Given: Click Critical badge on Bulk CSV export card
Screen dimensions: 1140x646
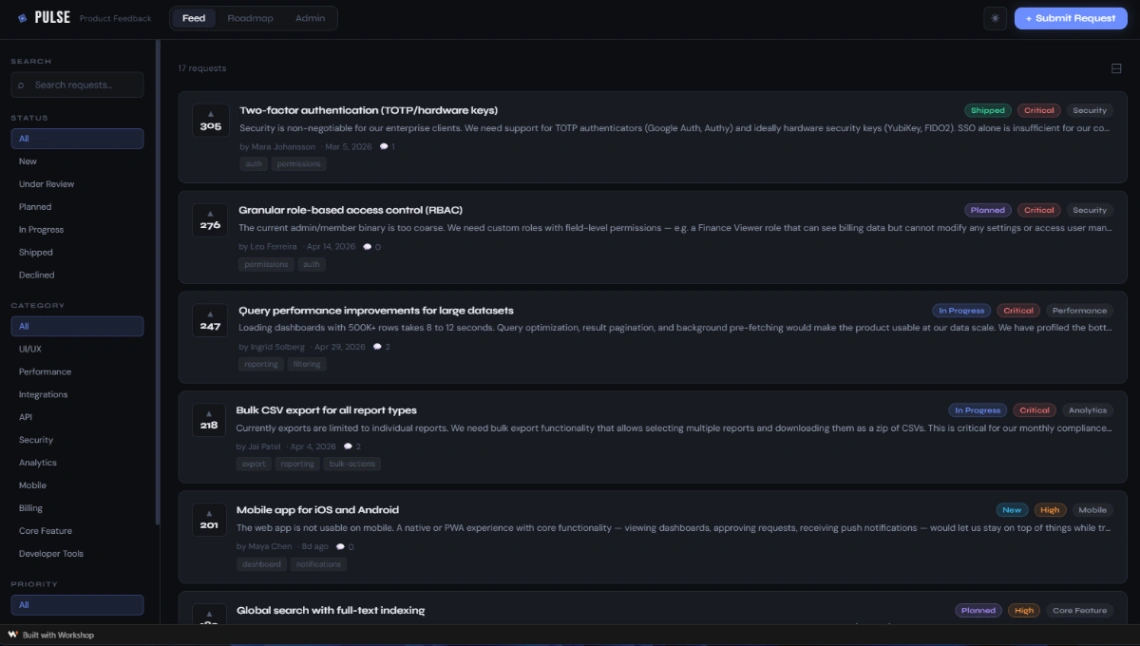Looking at the screenshot, I should tap(1034, 411).
